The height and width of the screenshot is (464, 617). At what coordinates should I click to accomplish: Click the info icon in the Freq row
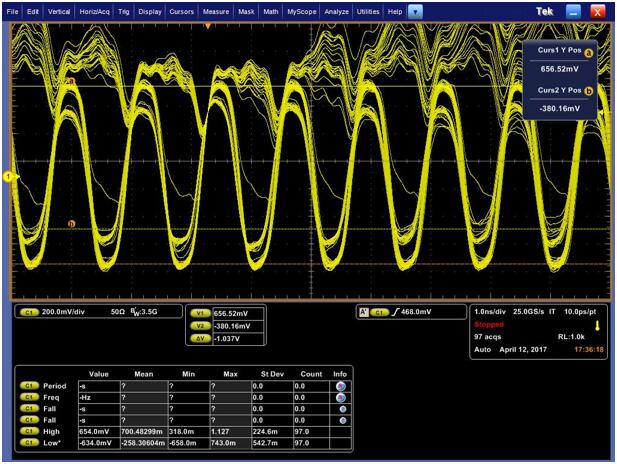342,397
